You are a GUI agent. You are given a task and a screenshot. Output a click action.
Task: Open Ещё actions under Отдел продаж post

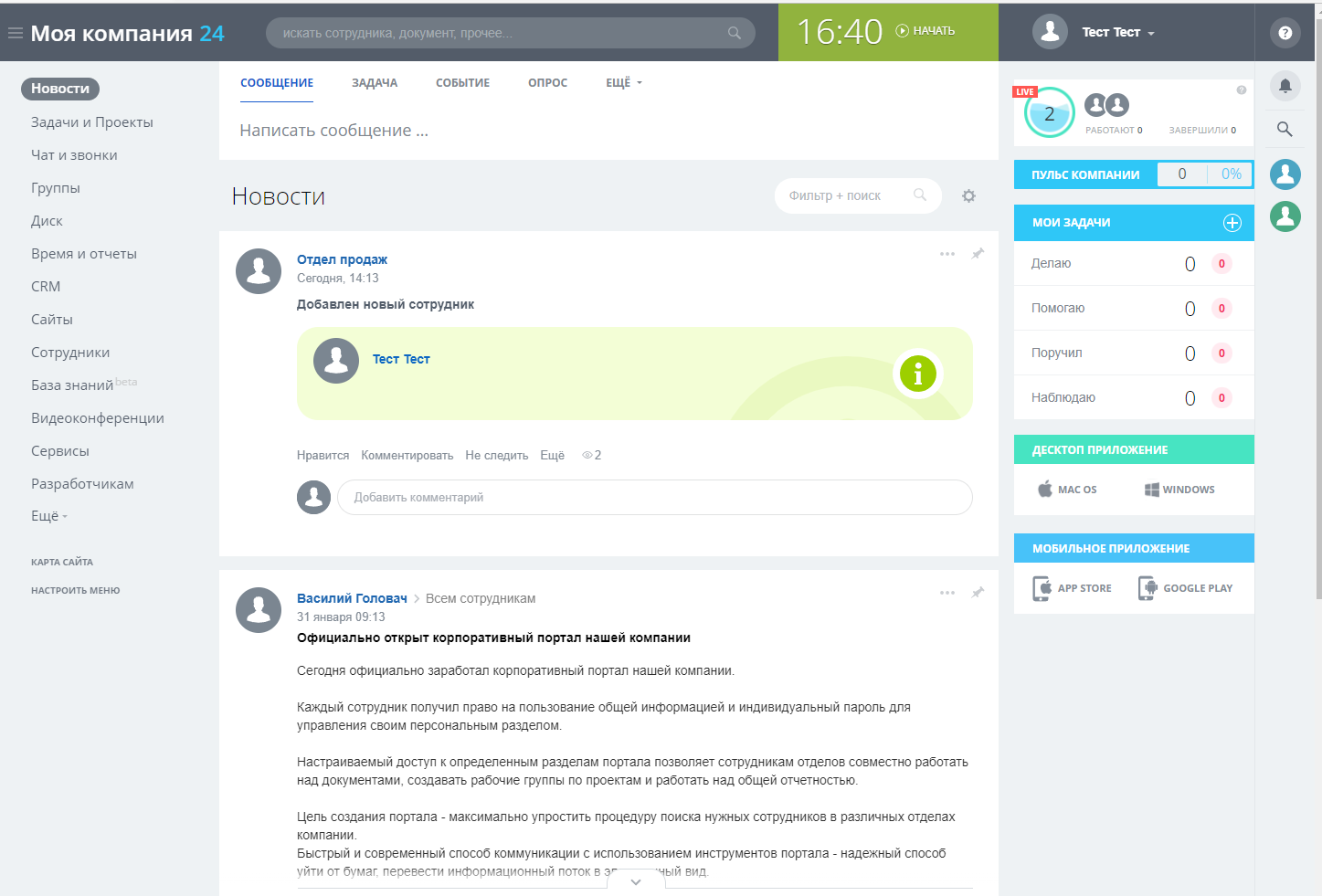tap(552, 455)
